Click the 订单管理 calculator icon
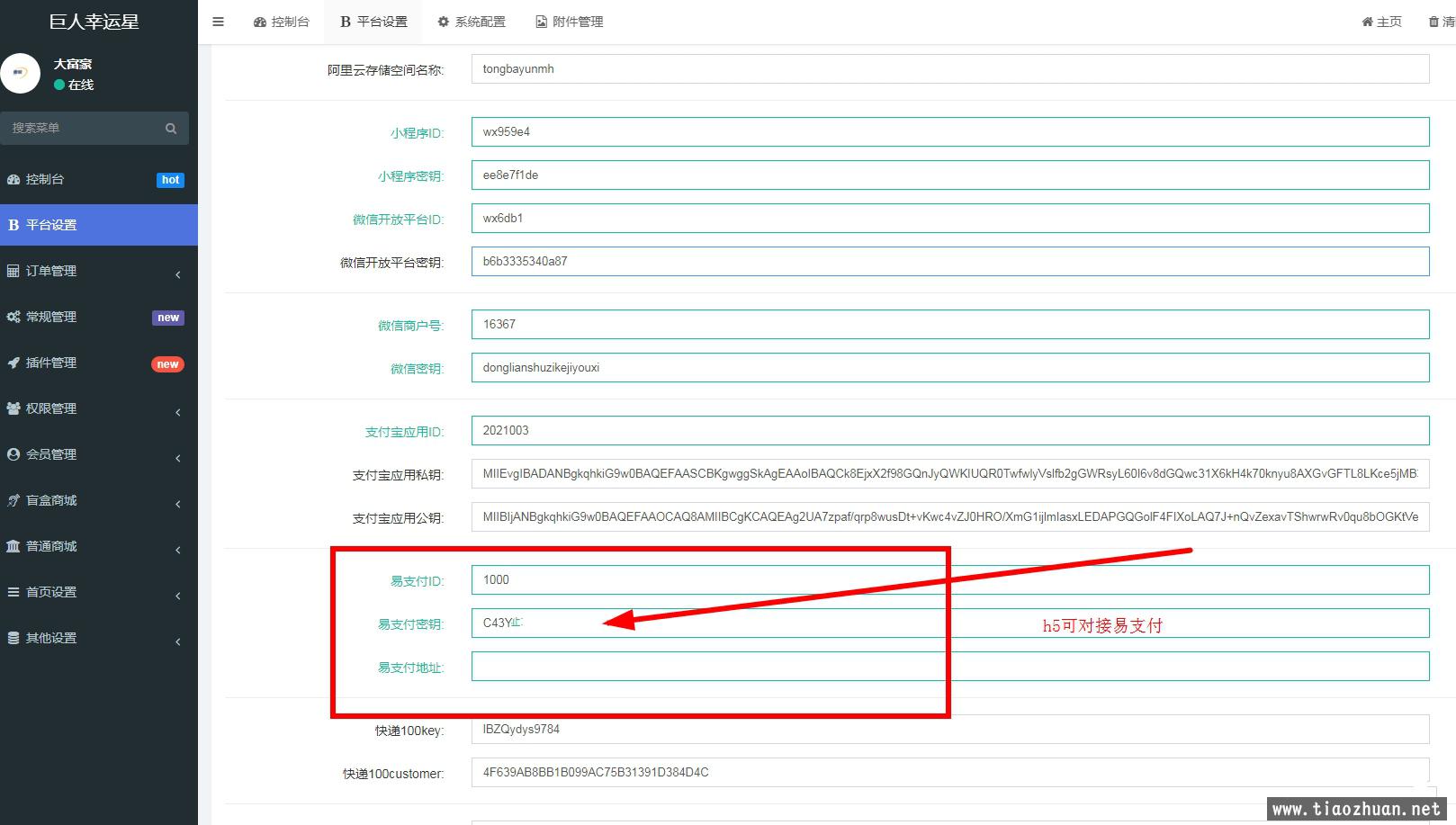1456x825 pixels. 13,271
